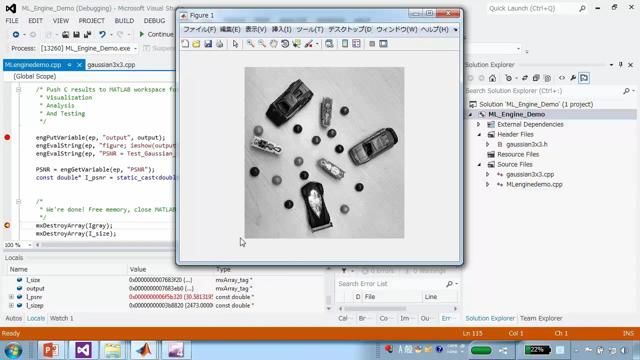Open the FILE menu in Visual Studio
The height and width of the screenshot is (360, 640).
point(12,20)
